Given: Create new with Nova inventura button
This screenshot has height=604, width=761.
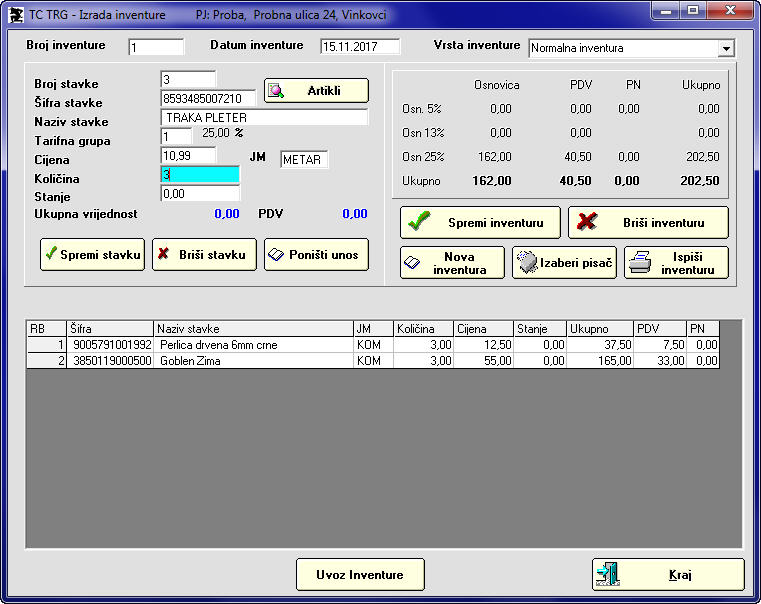Looking at the screenshot, I should point(452,263).
